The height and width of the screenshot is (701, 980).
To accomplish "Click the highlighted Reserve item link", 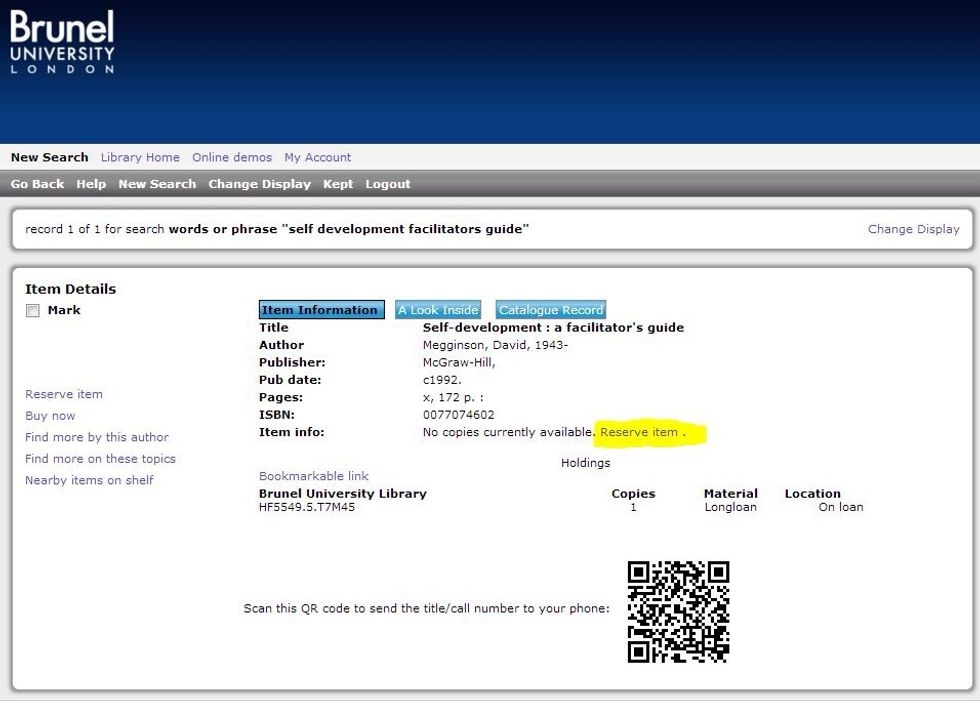I will (x=639, y=432).
